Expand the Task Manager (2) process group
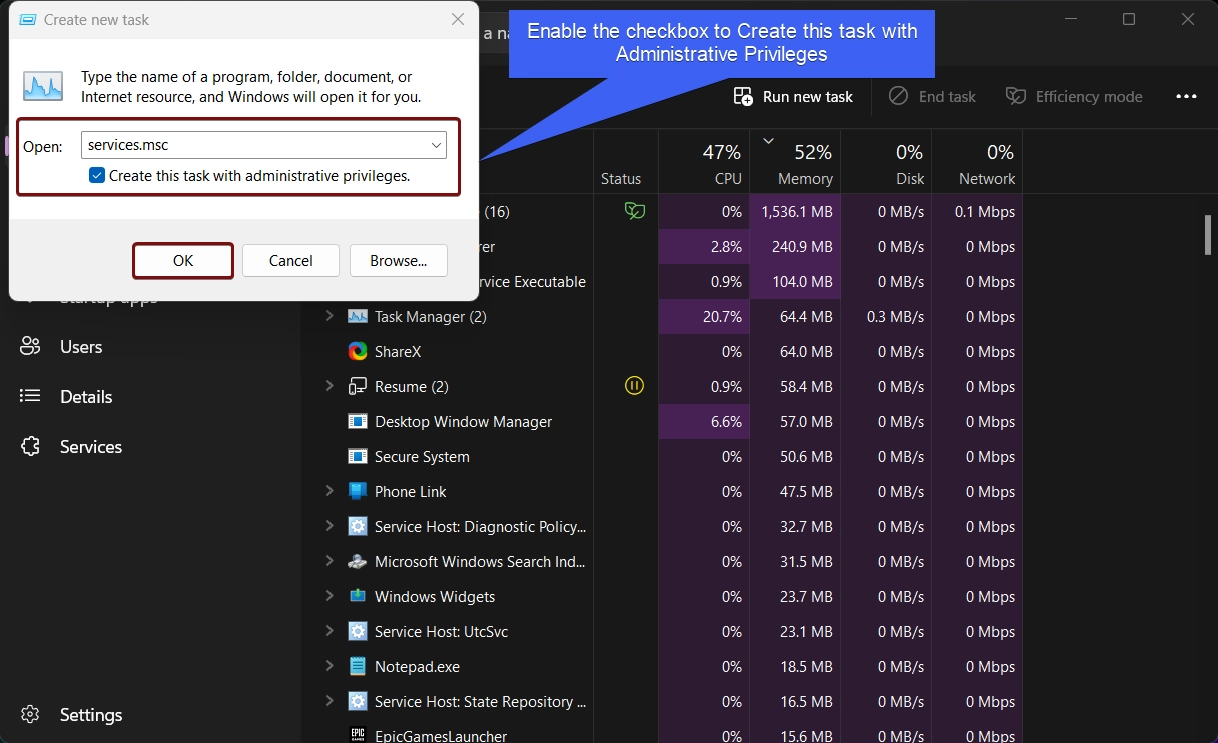Image resolution: width=1218 pixels, height=743 pixels. (329, 316)
